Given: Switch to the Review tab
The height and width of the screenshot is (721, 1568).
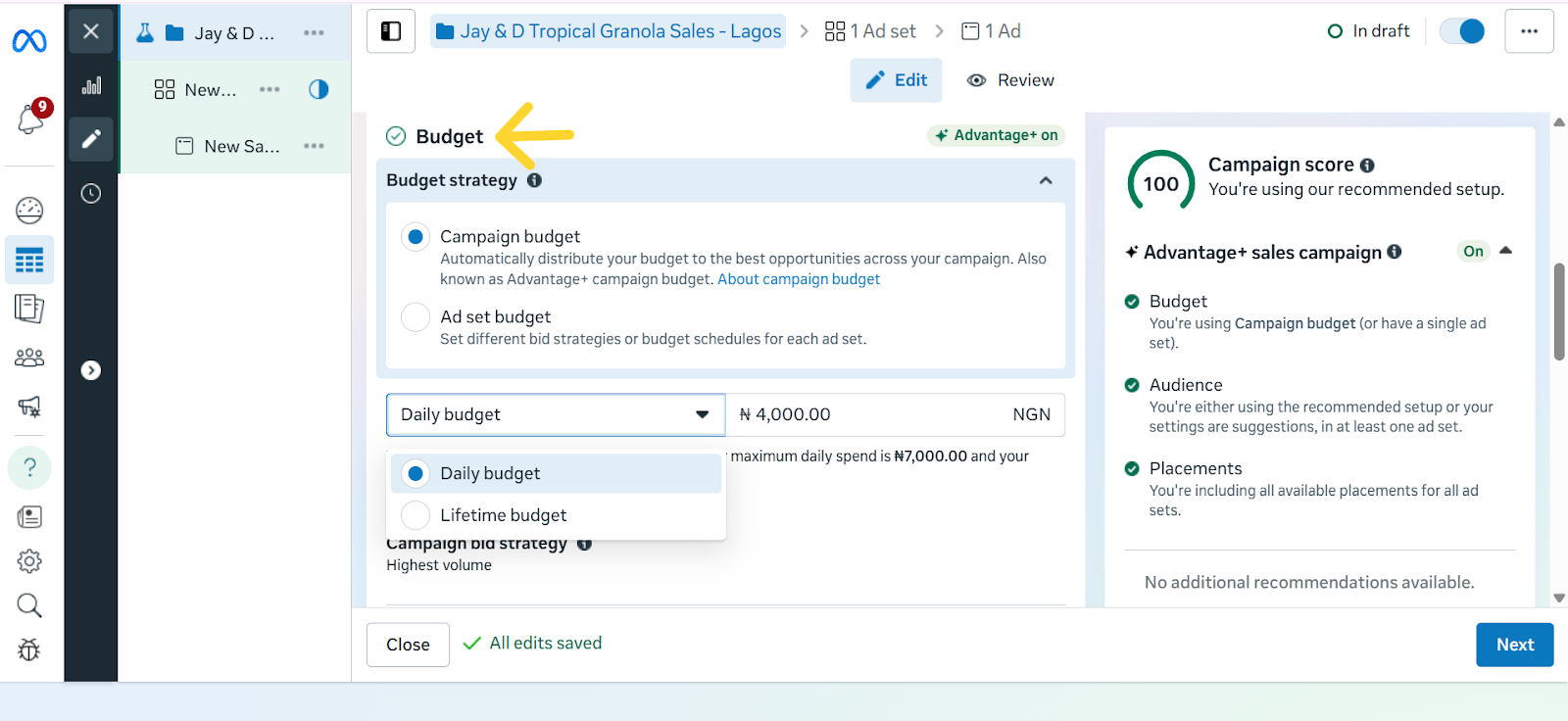Looking at the screenshot, I should [1009, 79].
